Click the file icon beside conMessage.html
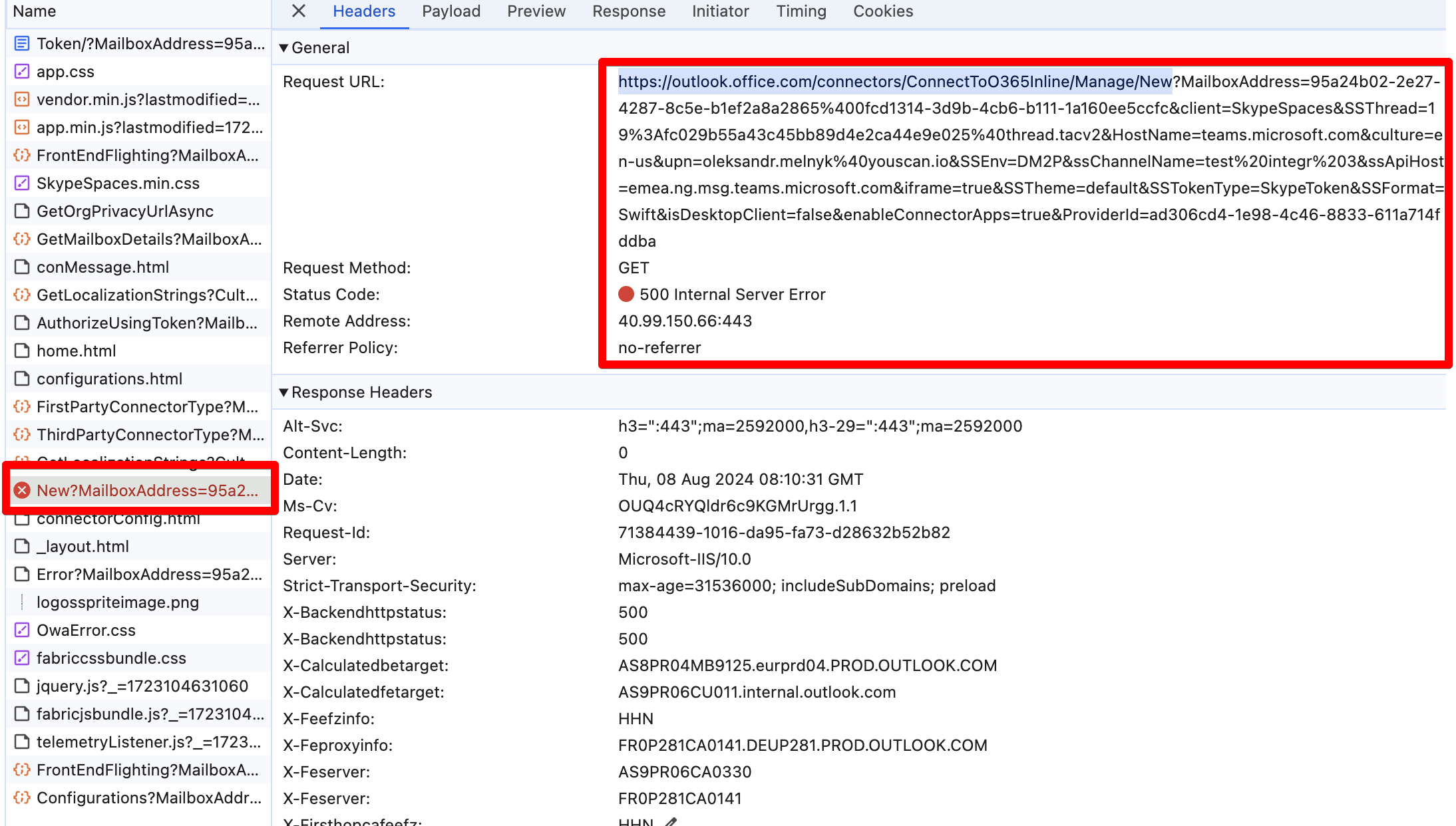The image size is (1456, 826). point(22,267)
